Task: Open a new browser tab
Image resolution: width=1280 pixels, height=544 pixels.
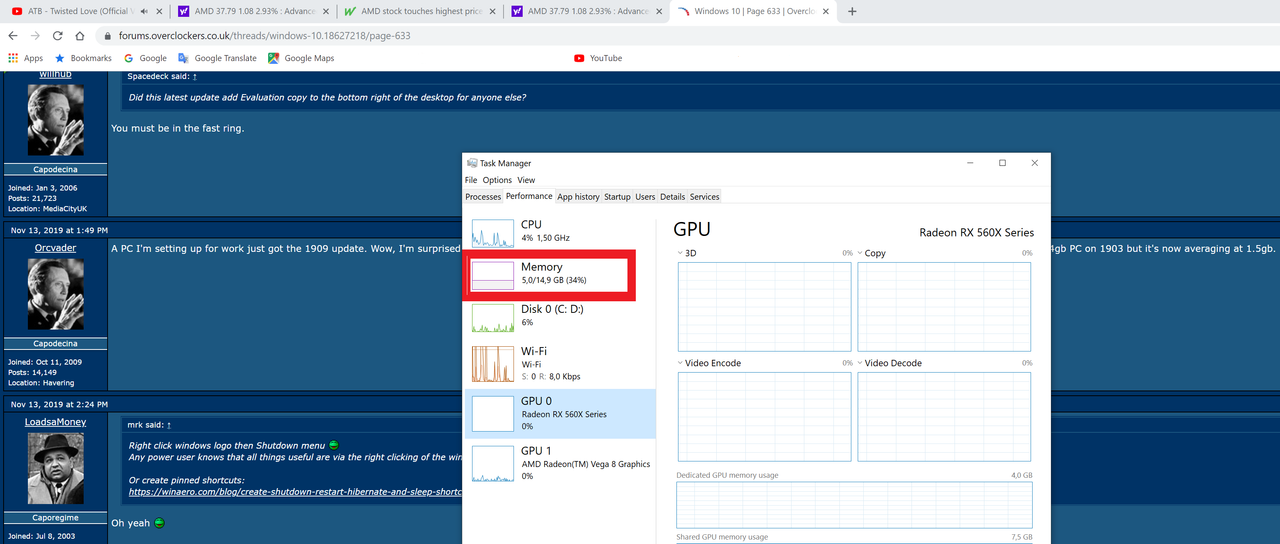Action: (x=852, y=12)
